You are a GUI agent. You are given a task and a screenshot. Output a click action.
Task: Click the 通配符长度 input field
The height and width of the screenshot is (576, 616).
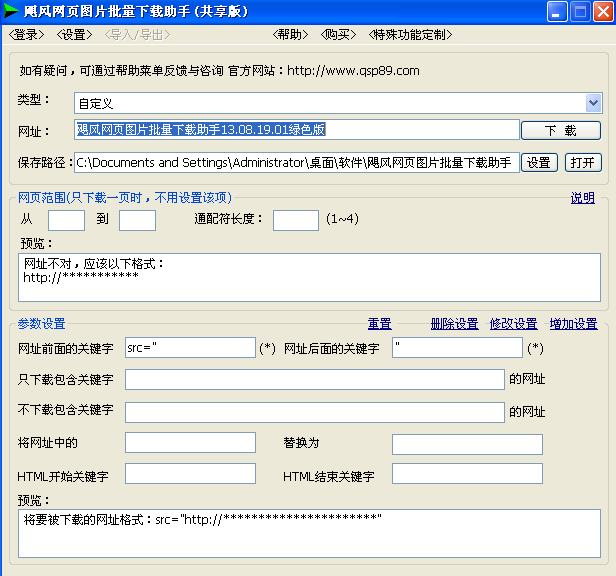tap(295, 220)
